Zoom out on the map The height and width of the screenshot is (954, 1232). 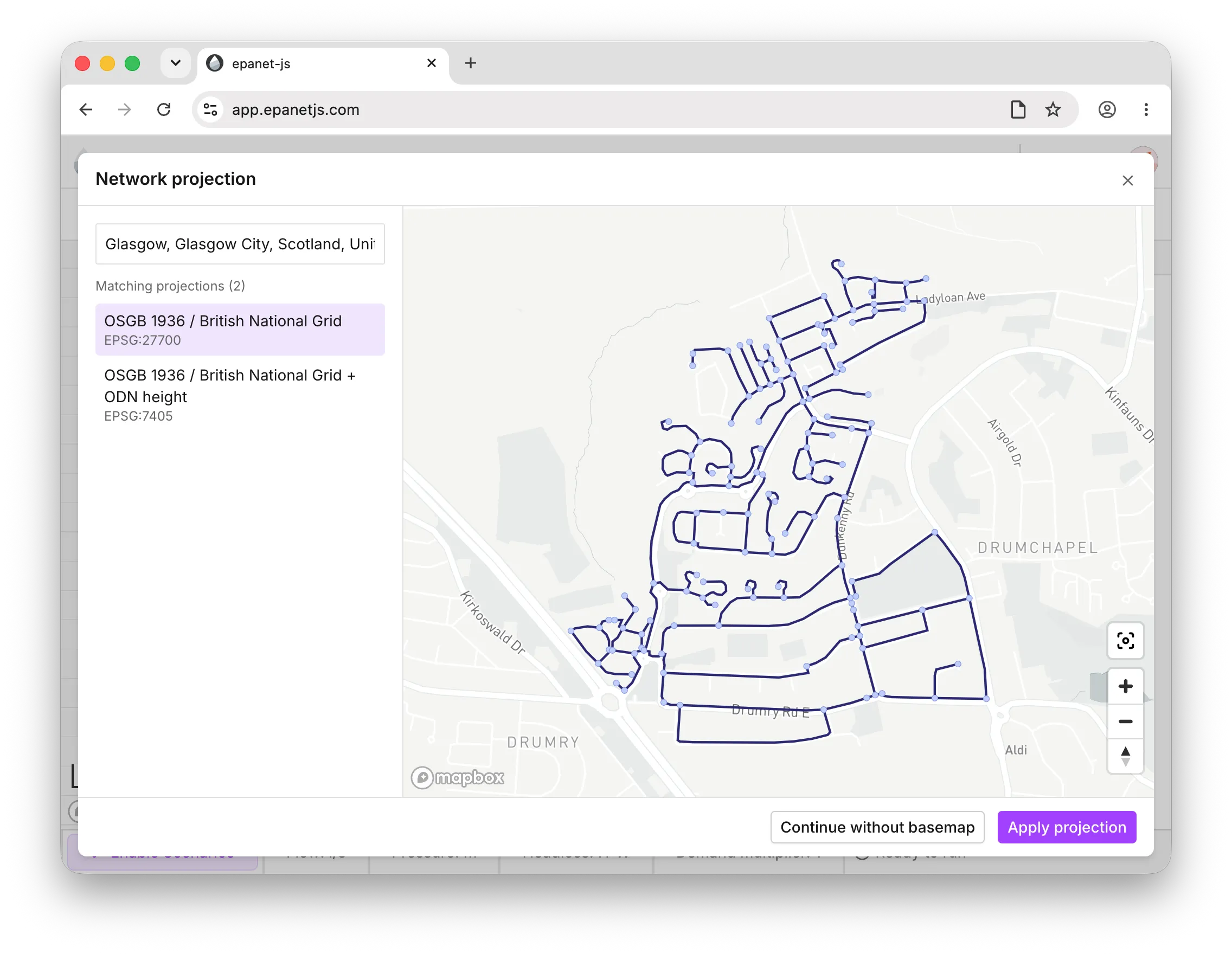tap(1125, 721)
